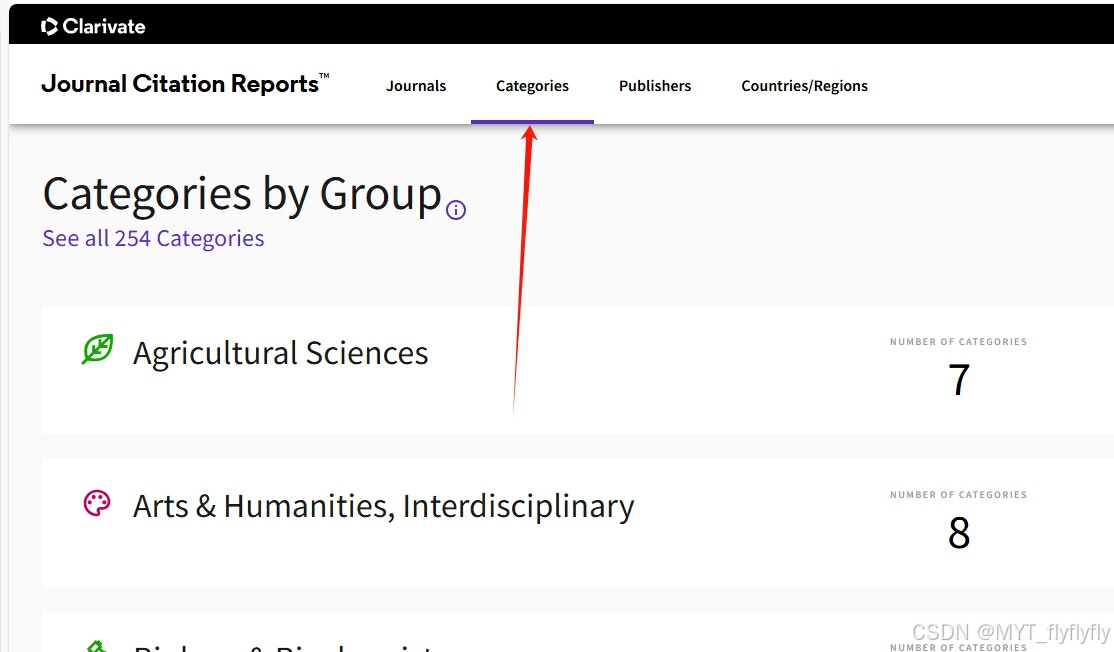The height and width of the screenshot is (652, 1114).
Task: Click the Arts & Humanities category count 8
Action: [x=958, y=533]
